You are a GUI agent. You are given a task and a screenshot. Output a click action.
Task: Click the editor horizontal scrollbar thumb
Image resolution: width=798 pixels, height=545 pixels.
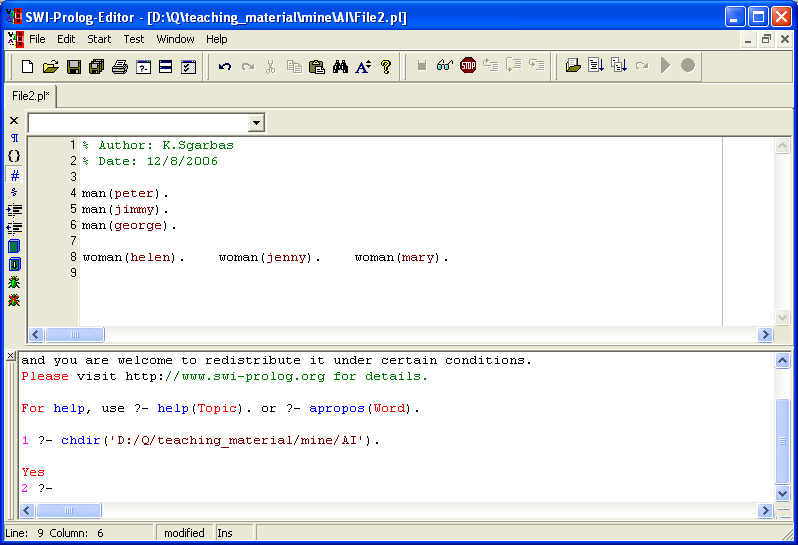click(x=75, y=334)
